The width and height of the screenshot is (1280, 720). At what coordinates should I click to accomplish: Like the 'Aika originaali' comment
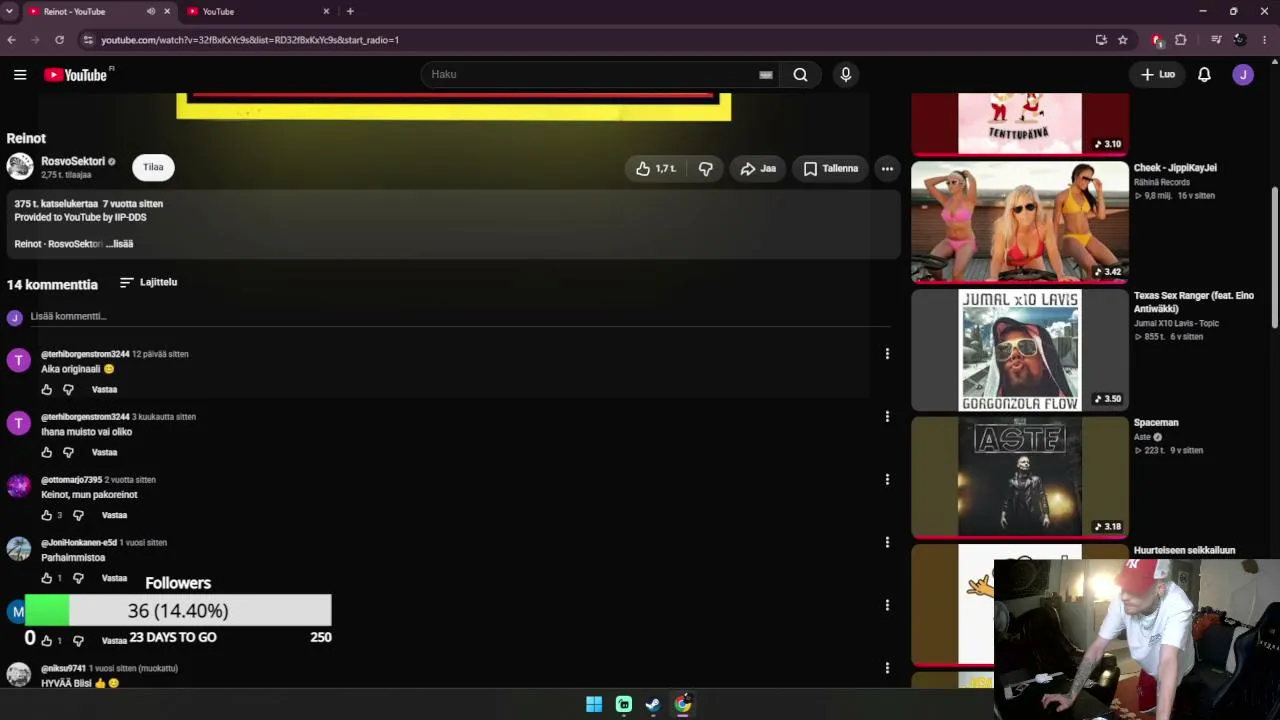(x=46, y=390)
